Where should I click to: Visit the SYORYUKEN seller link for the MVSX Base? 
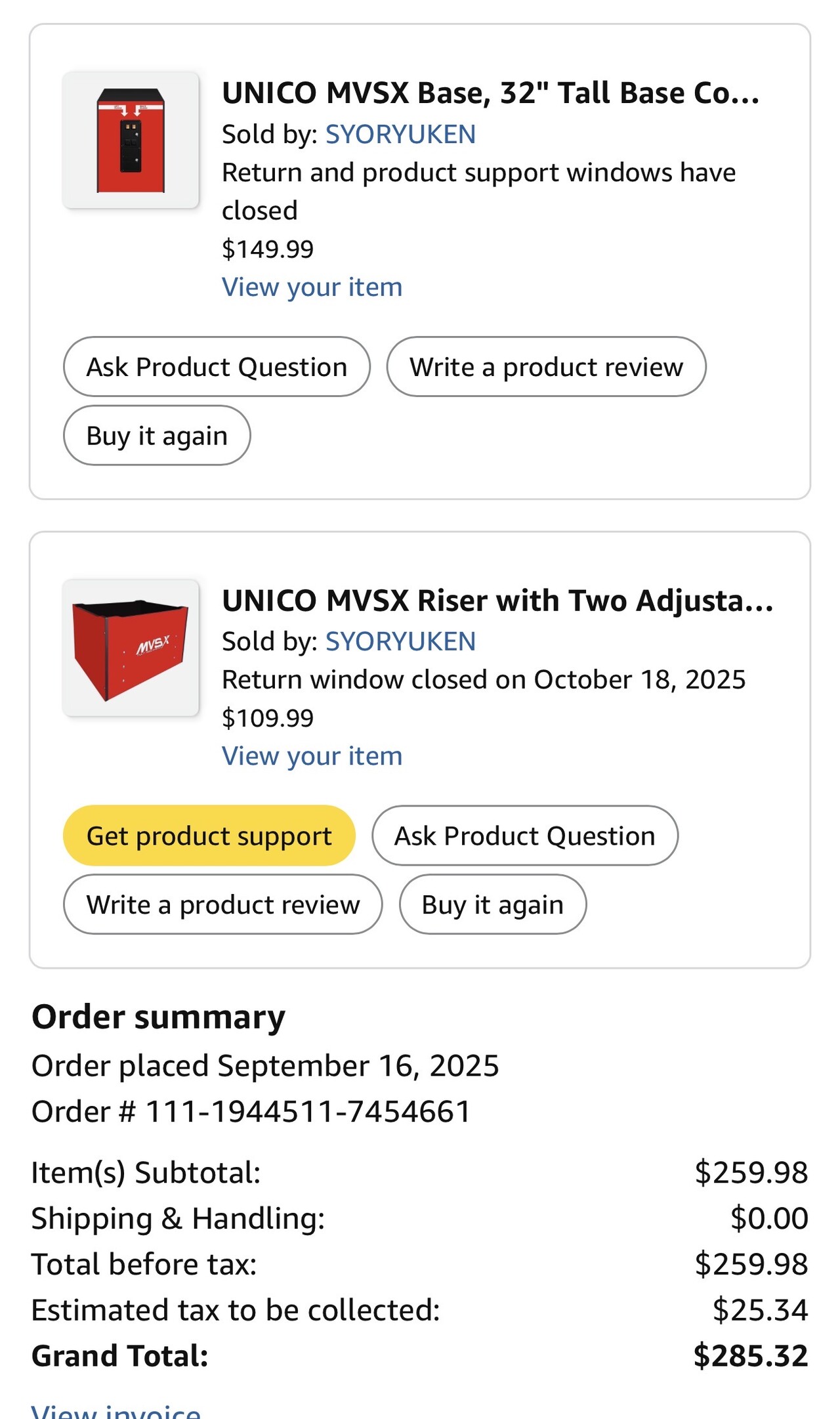[x=400, y=134]
